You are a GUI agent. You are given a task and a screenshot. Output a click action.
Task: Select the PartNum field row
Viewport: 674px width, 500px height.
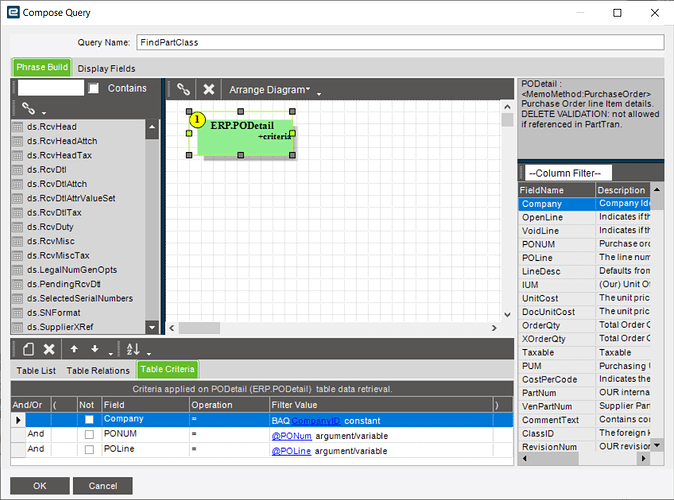pyautogui.click(x=584, y=393)
